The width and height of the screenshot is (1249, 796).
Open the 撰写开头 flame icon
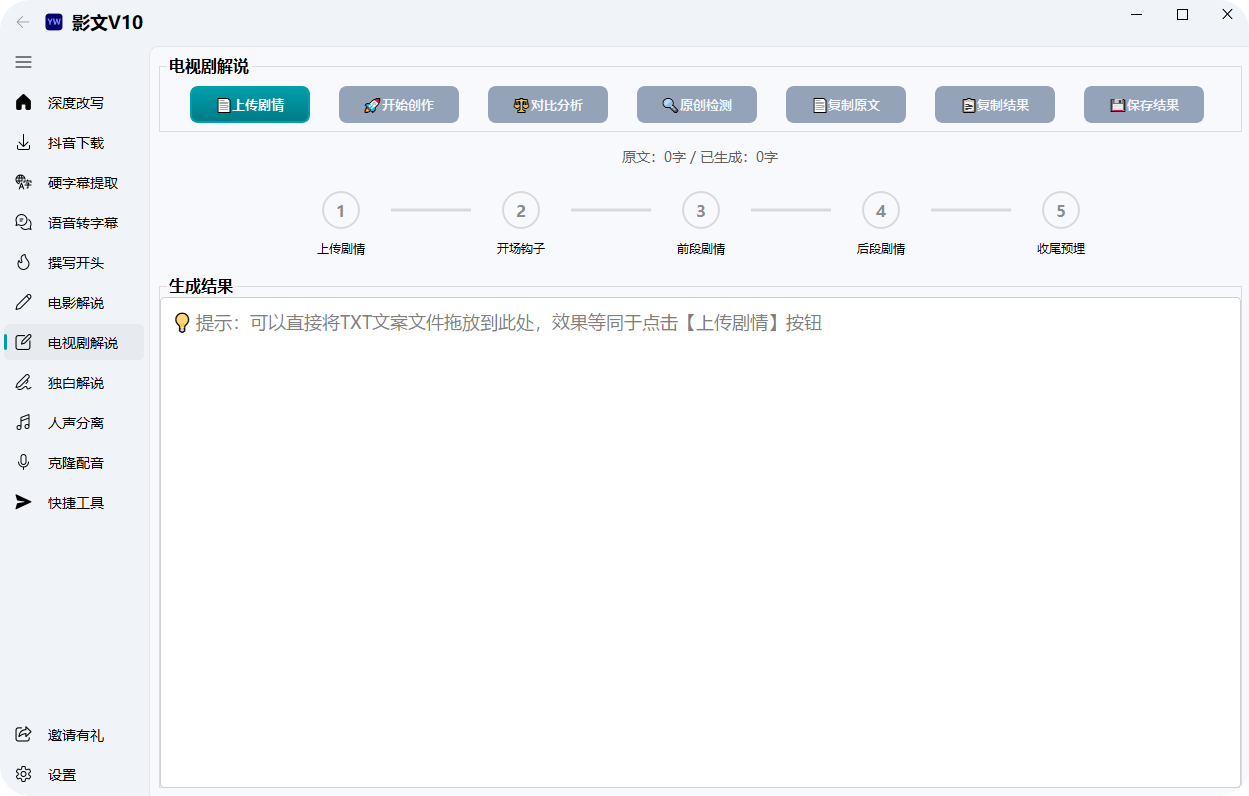click(x=23, y=262)
